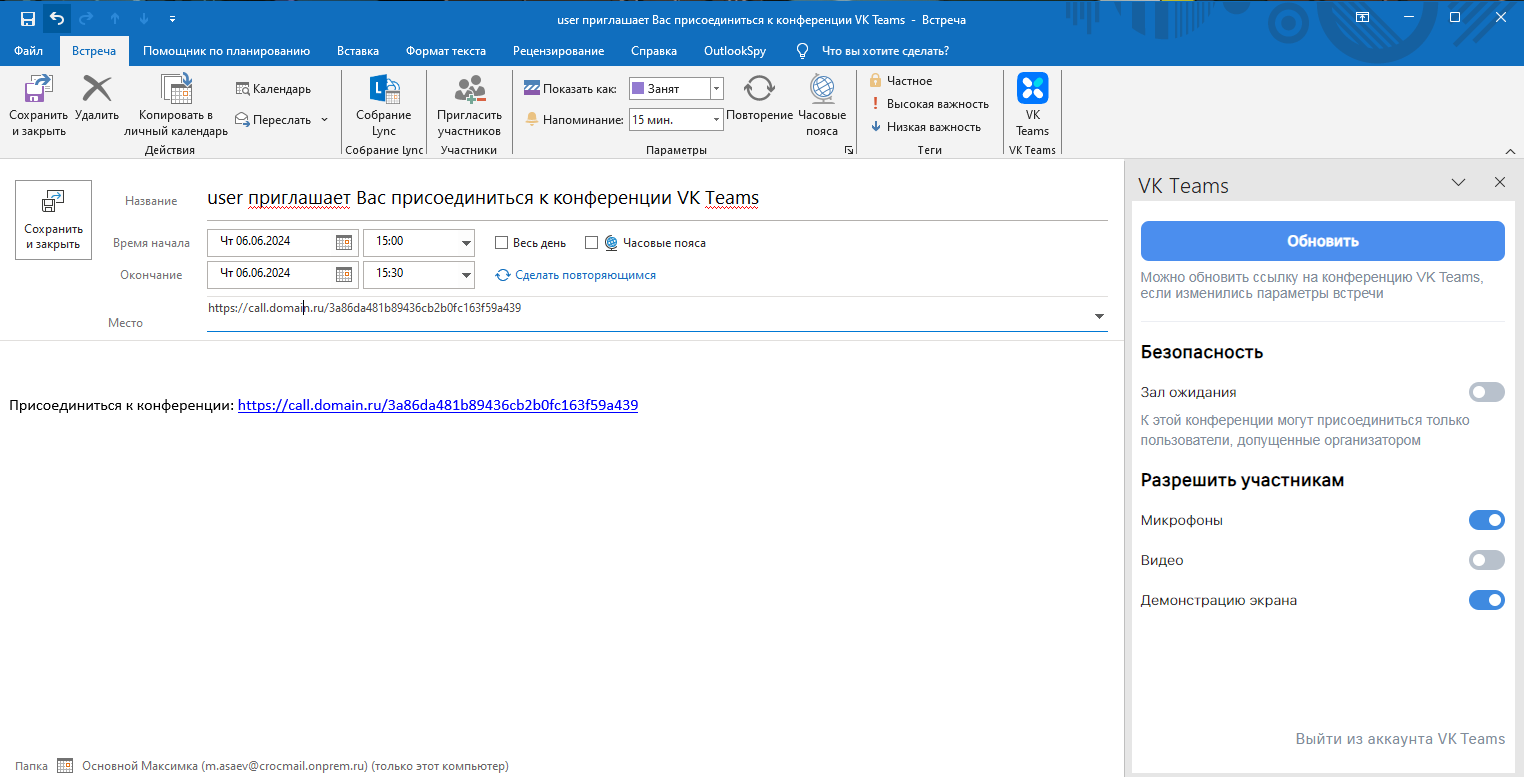
Task: Open the start time 15:00 dropdown
Action: click(x=466, y=243)
